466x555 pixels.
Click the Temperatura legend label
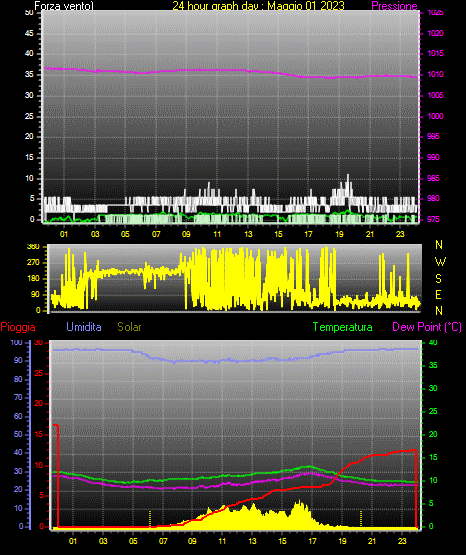click(x=343, y=327)
